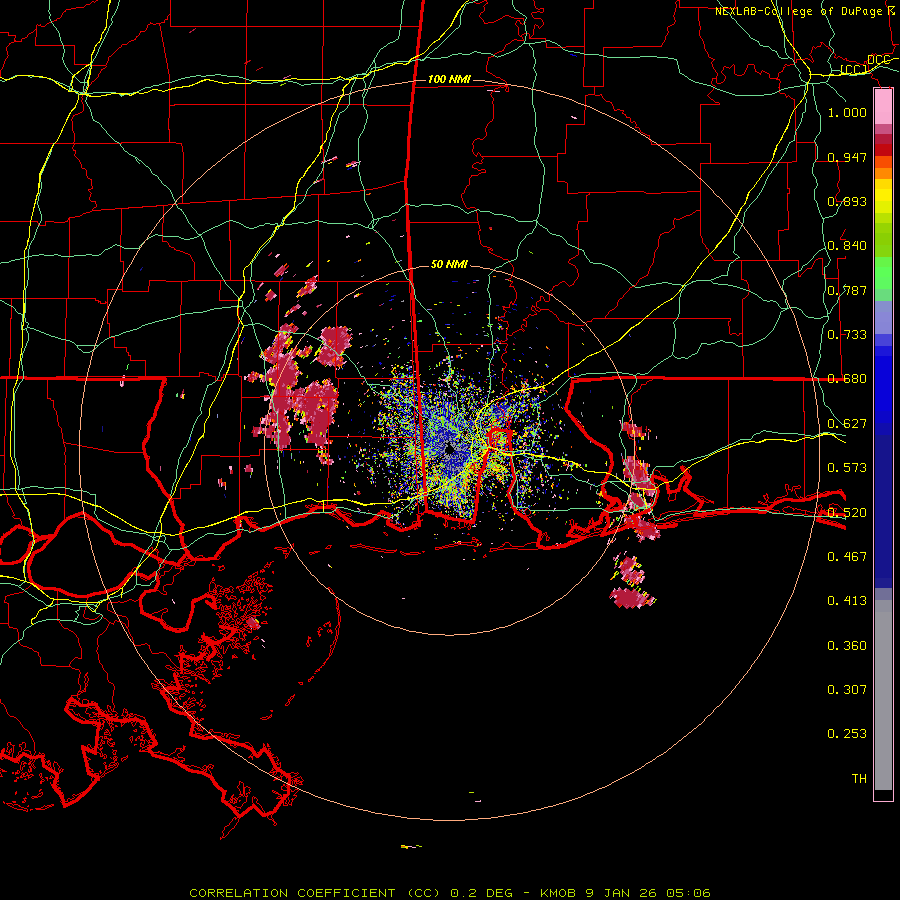Select the KMOB radar site marker
Screen dimensions: 900x900
(x=449, y=449)
